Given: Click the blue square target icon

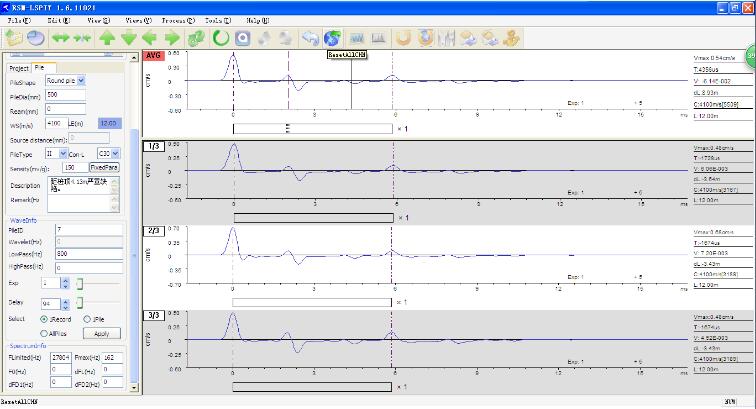Looking at the screenshot, I should point(243,38).
